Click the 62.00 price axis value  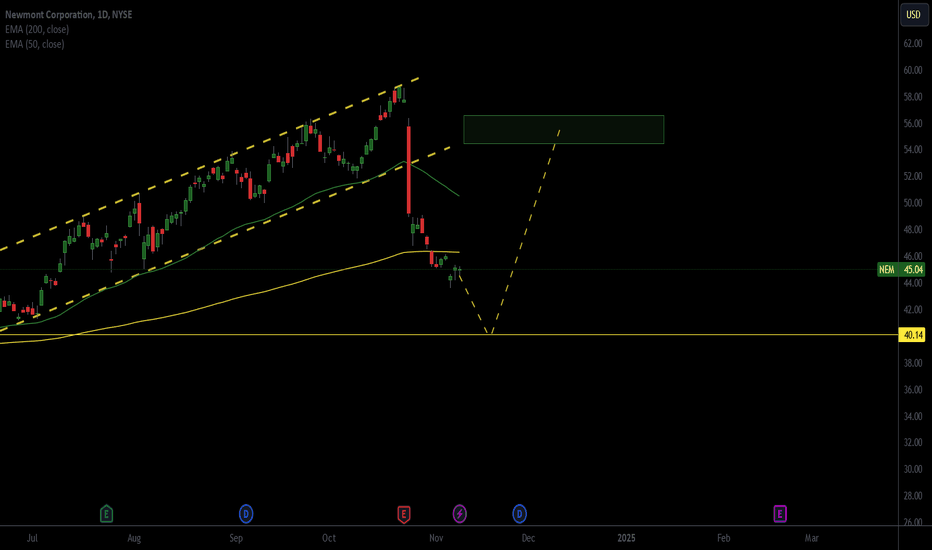coord(913,43)
